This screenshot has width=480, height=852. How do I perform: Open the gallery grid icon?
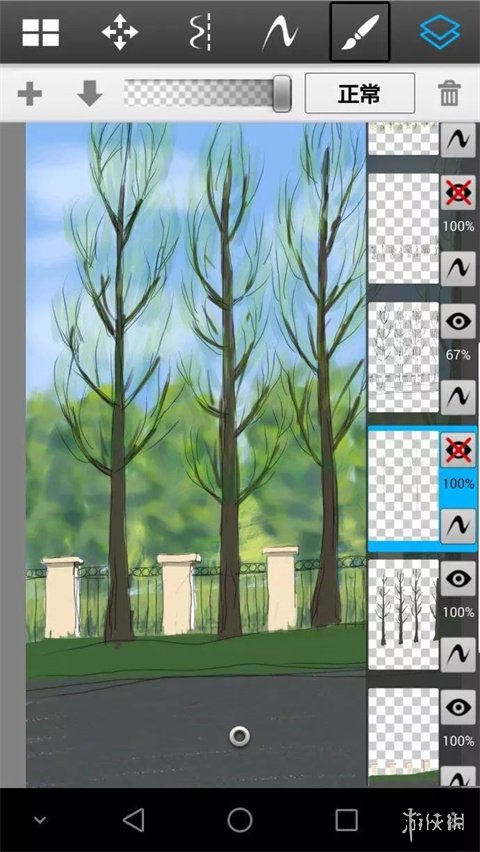pos(41,33)
